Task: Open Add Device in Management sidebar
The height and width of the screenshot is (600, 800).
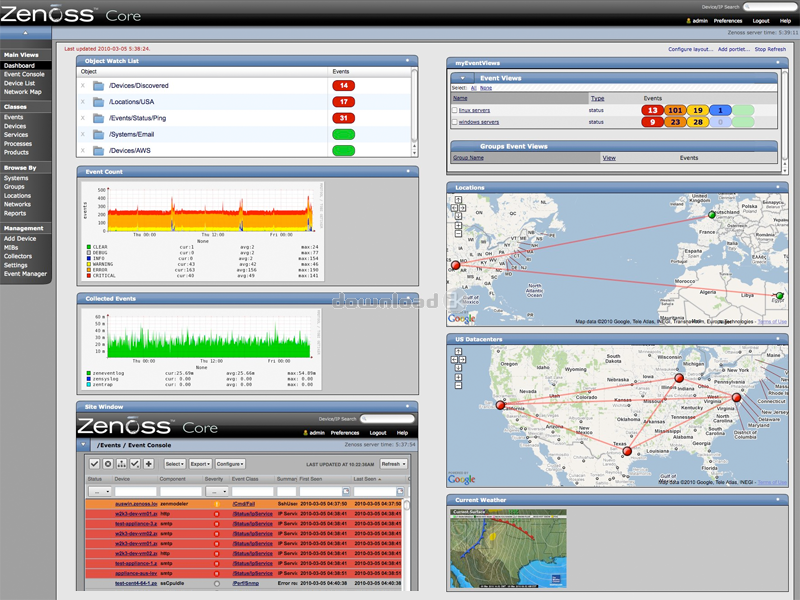Action: pos(20,238)
